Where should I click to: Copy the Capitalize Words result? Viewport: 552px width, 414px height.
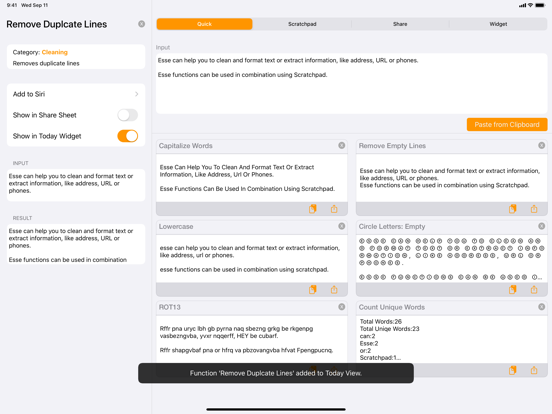[x=313, y=209]
